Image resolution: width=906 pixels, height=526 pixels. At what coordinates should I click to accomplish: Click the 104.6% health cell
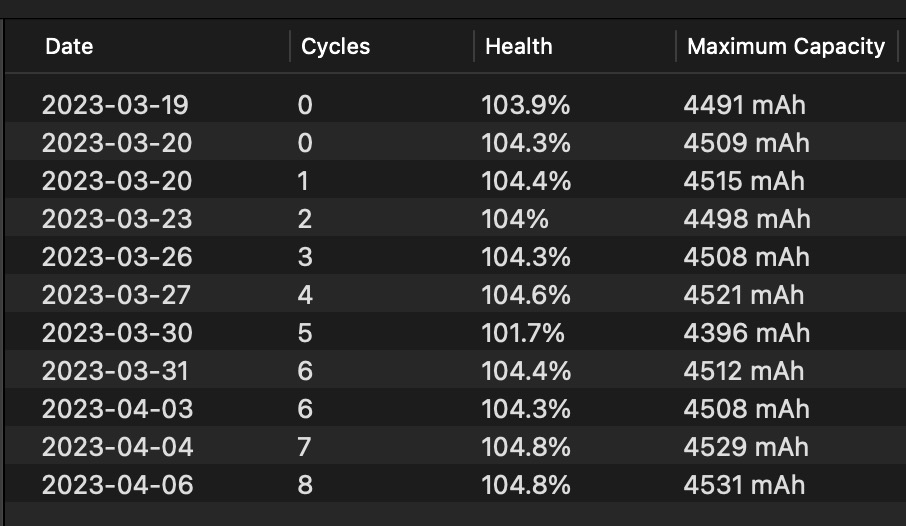tap(526, 295)
